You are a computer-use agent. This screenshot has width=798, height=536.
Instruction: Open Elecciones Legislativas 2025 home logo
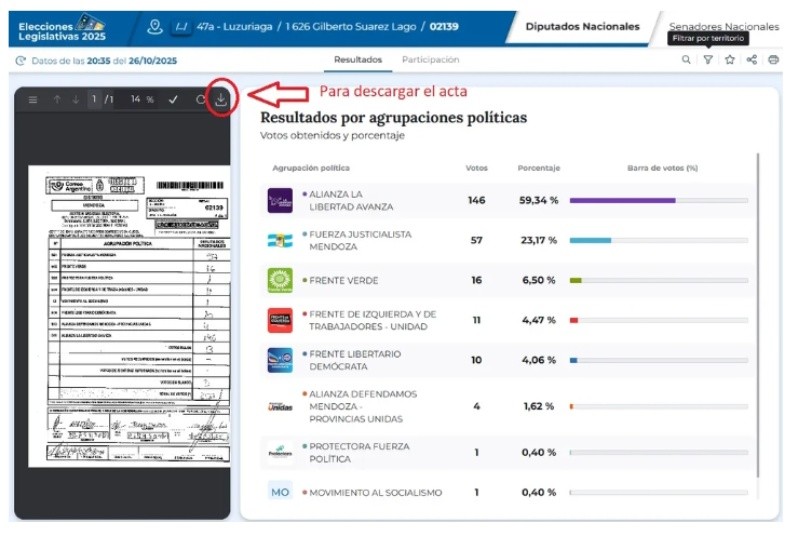coord(60,26)
